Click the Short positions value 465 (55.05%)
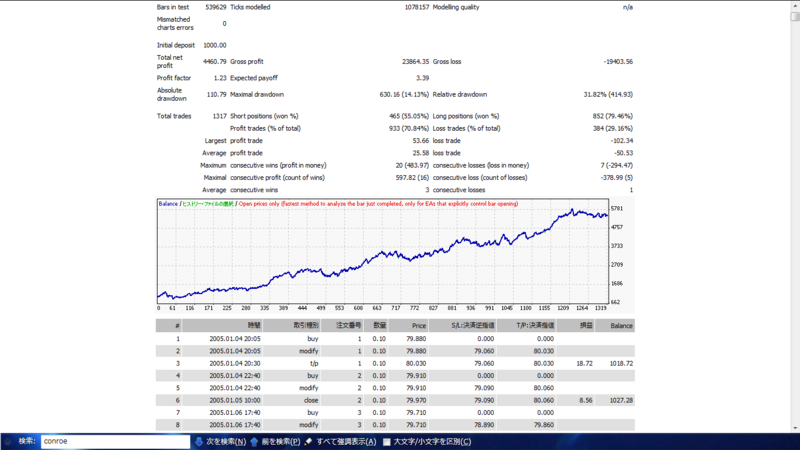This screenshot has height=450, width=800. pos(409,116)
